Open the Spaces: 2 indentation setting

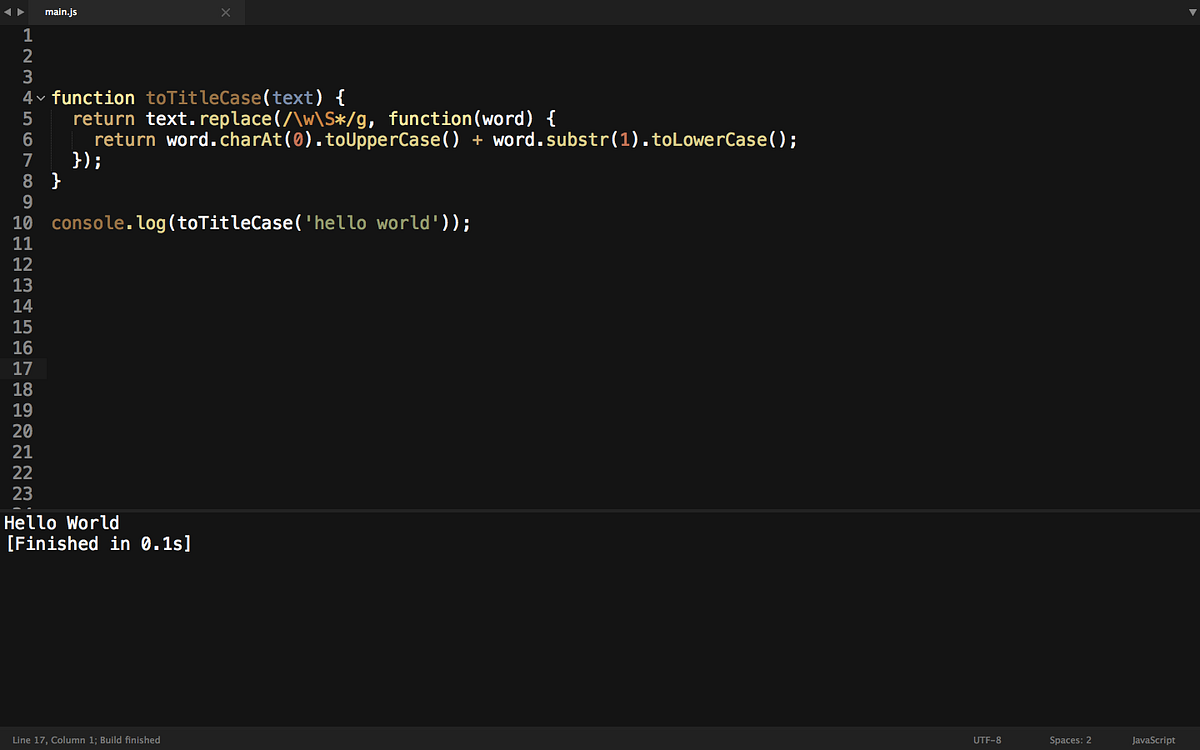coord(1070,740)
